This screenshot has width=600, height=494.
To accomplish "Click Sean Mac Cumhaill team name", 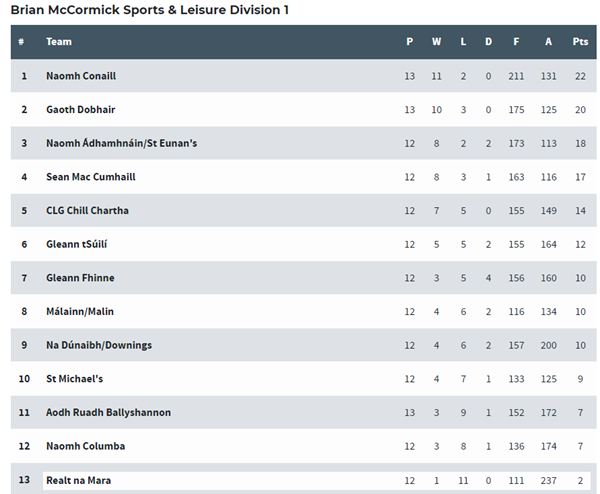I will 91,177.
